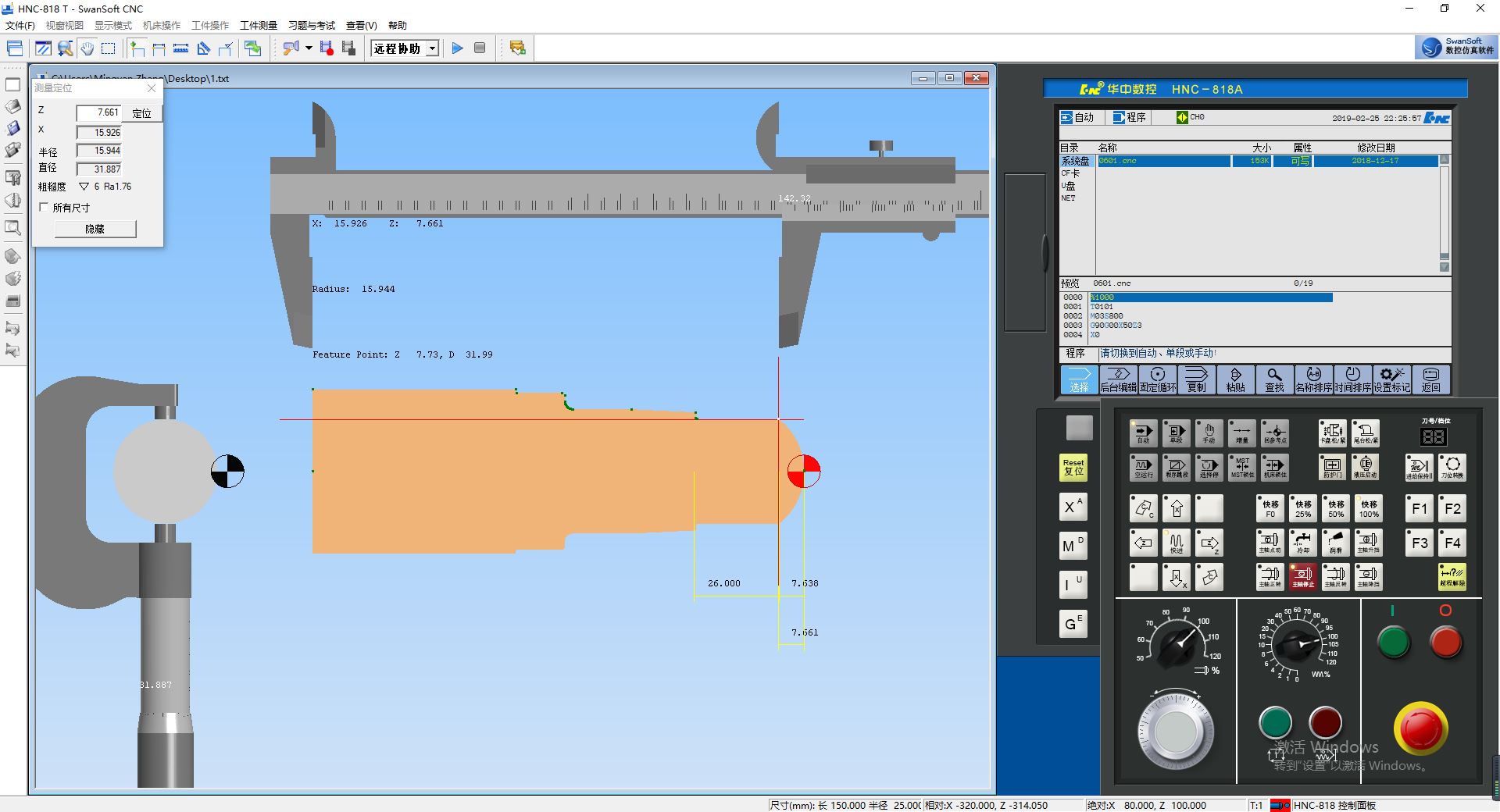Expand the arrow next to the record tool icon
Viewport: 1500px width, 812px height.
click(309, 48)
